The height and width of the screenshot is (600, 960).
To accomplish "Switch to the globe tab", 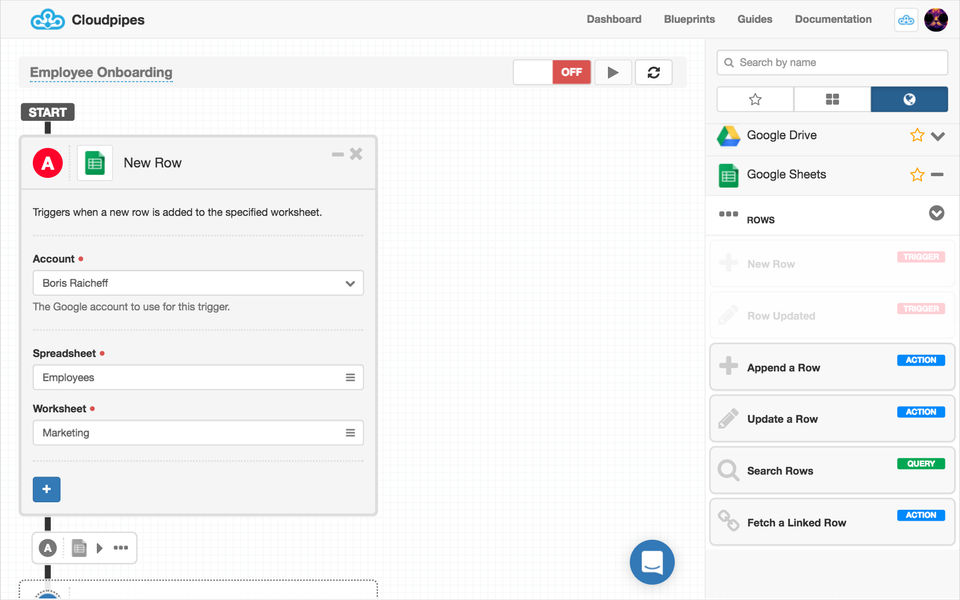I will (x=909, y=99).
